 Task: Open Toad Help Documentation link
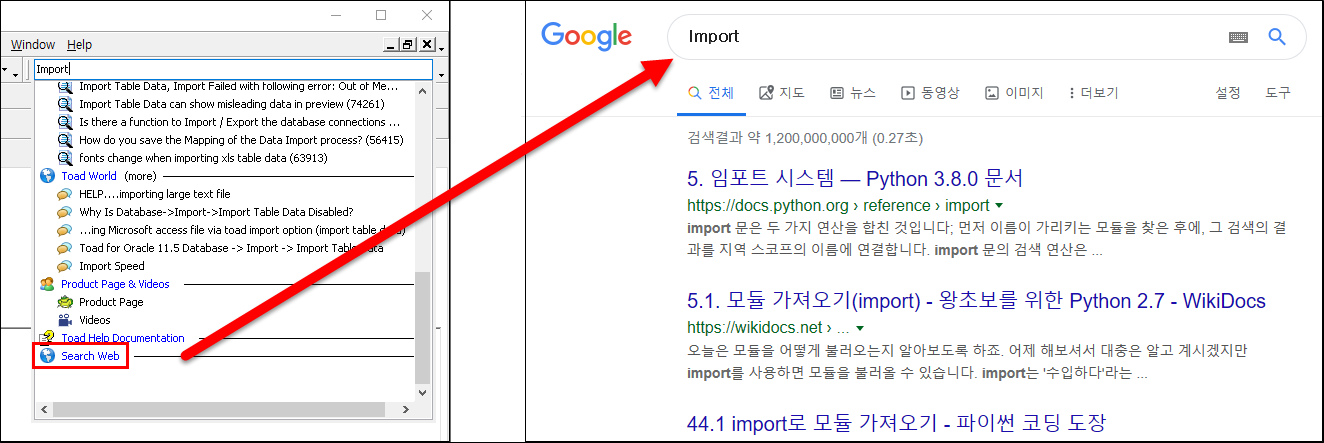click(123, 338)
